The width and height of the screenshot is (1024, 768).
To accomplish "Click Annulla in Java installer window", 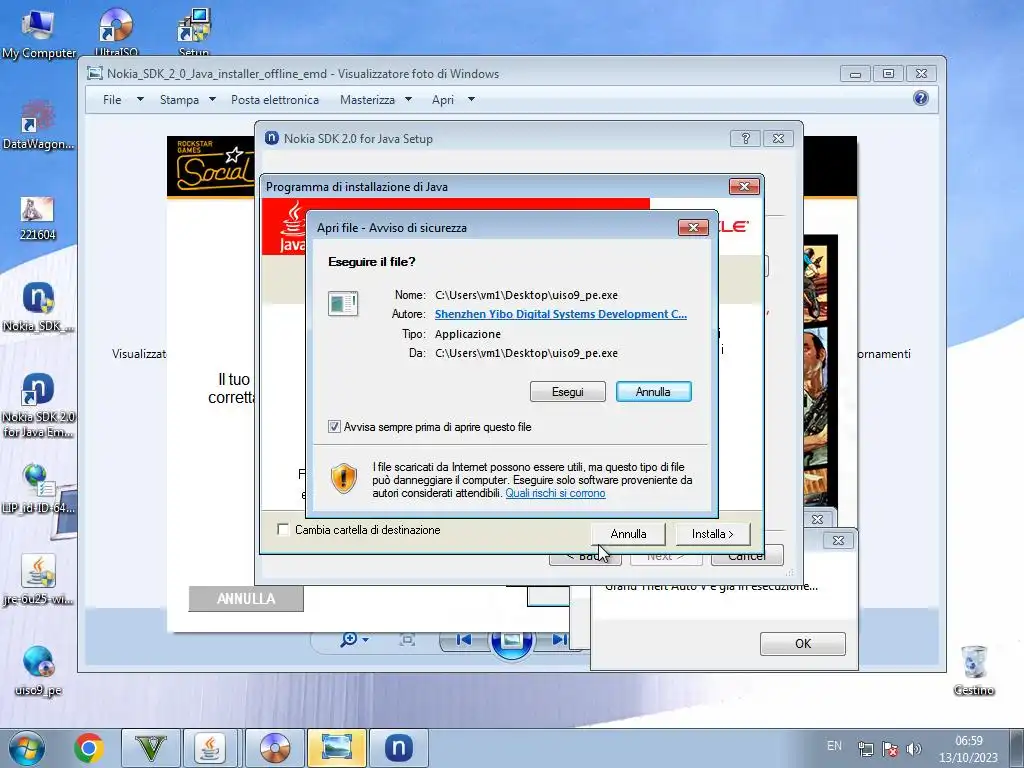I will tap(628, 534).
